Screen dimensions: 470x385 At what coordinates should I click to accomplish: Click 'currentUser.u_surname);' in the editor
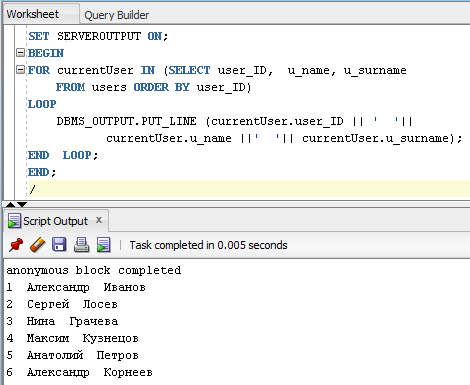382,138
